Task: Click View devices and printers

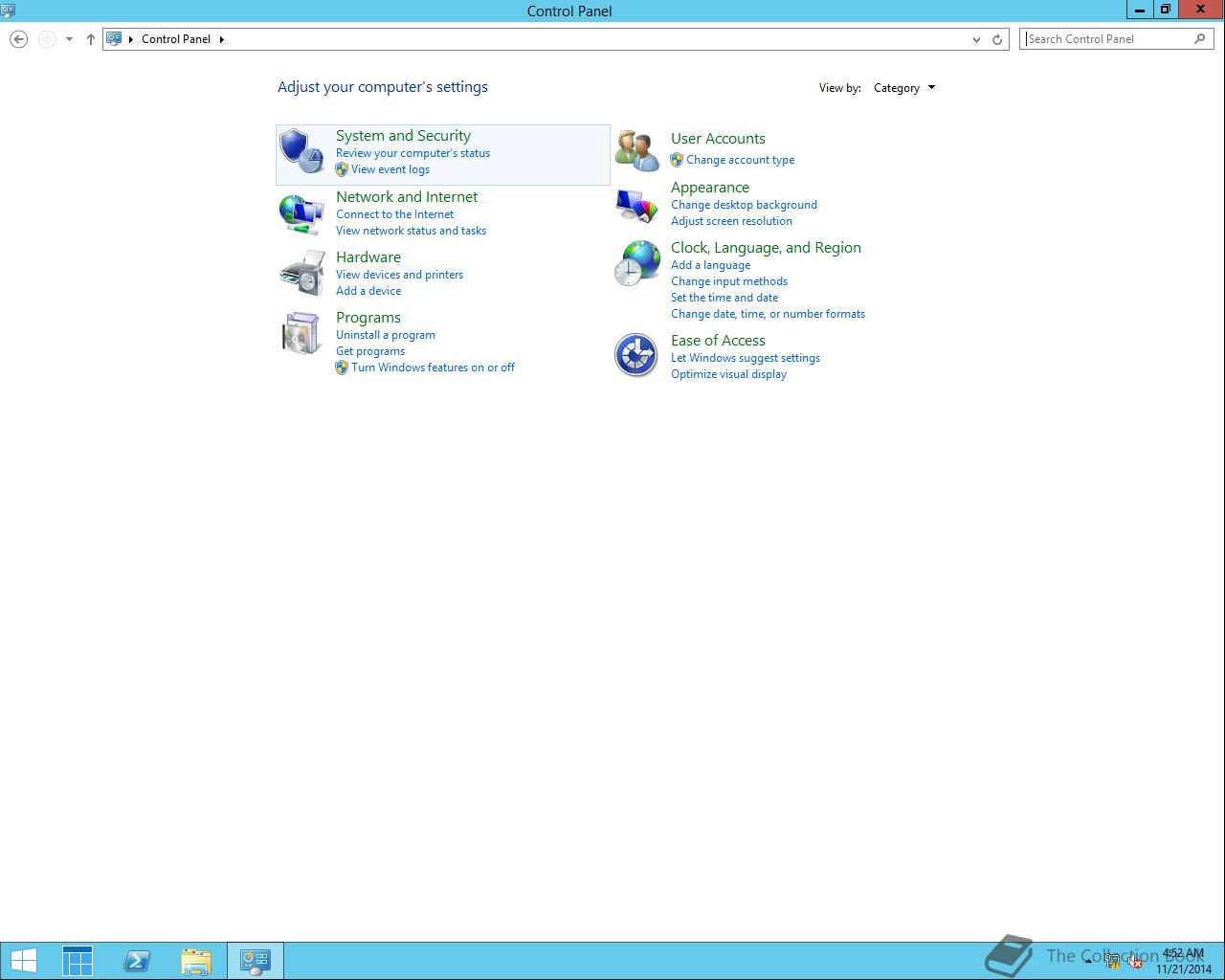Action: [399, 275]
